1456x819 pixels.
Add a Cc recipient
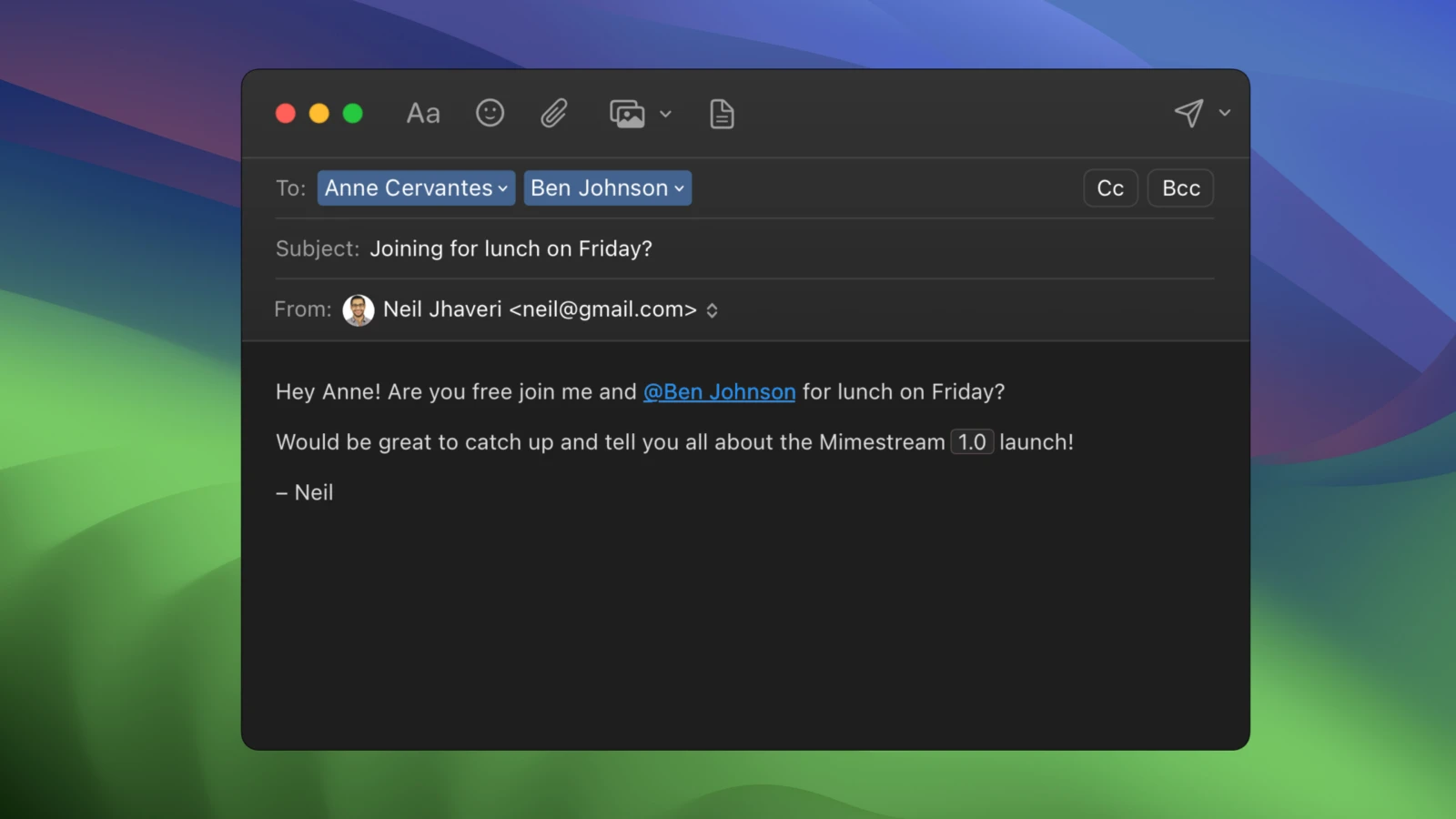1110,188
